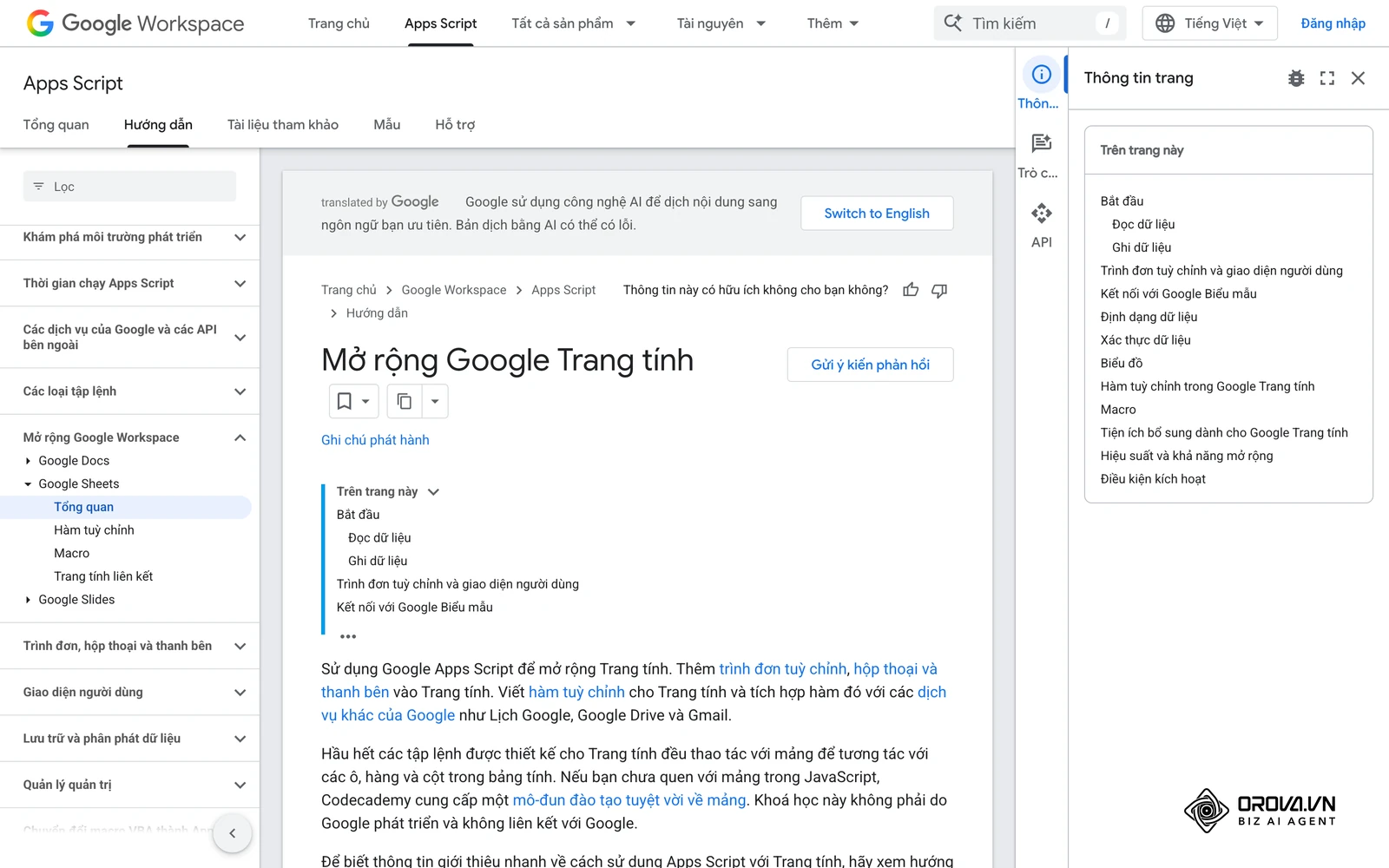Select Hàm tuỳ chỉnh in sidebar
1389x868 pixels.
pyautogui.click(x=94, y=530)
